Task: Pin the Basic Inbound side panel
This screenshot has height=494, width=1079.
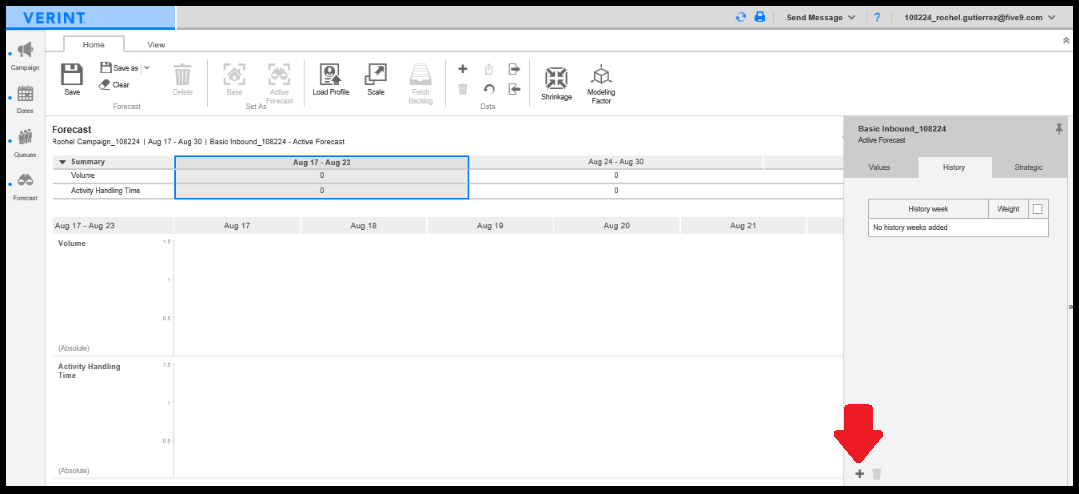Action: (1059, 129)
